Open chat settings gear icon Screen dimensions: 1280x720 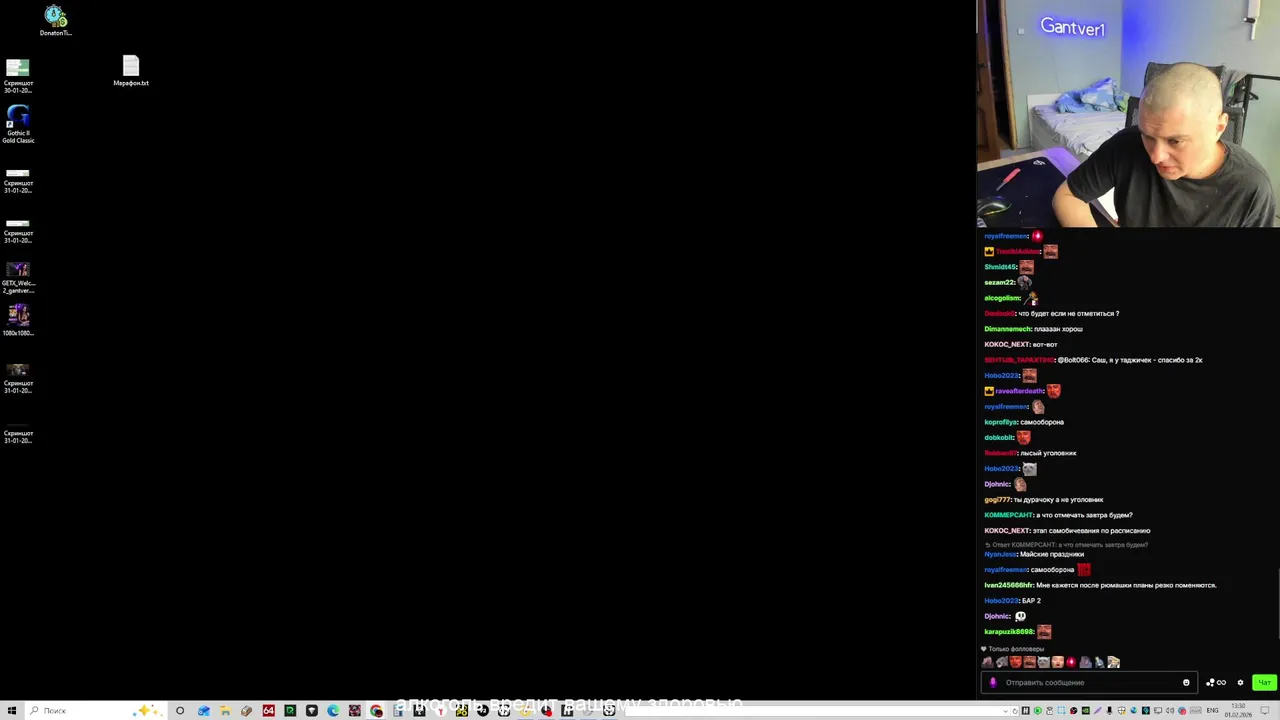click(x=1240, y=683)
